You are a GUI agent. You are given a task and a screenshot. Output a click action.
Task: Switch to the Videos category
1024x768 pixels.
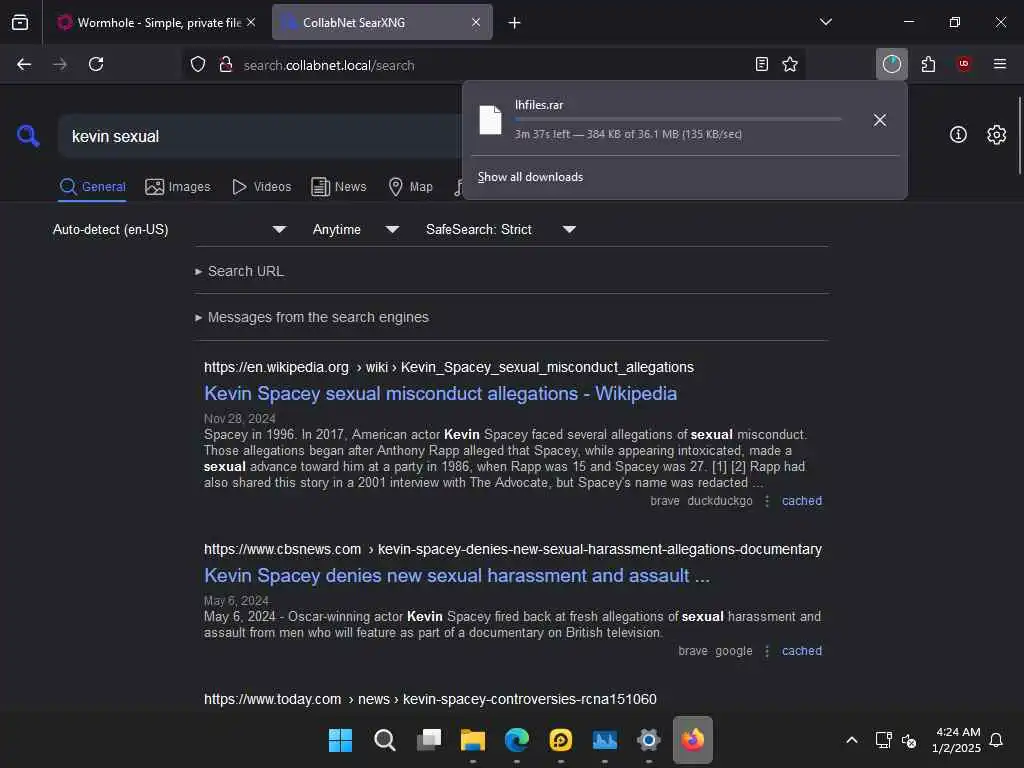point(261,187)
